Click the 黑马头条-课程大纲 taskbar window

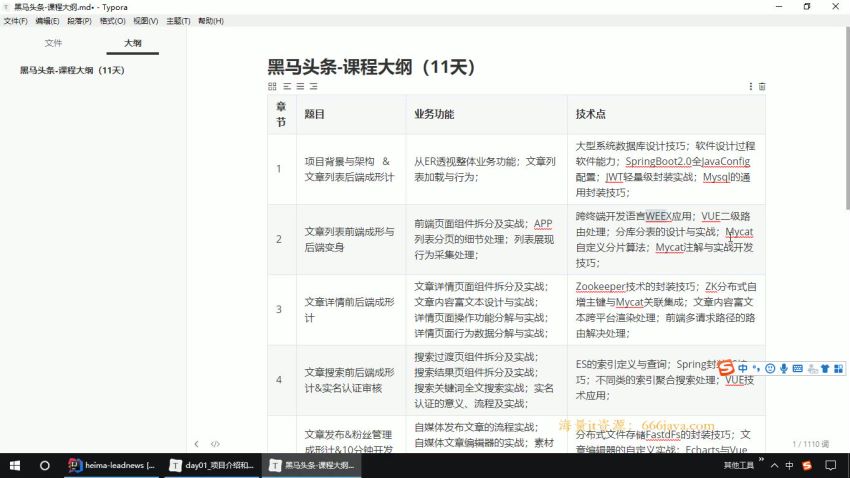(312, 466)
